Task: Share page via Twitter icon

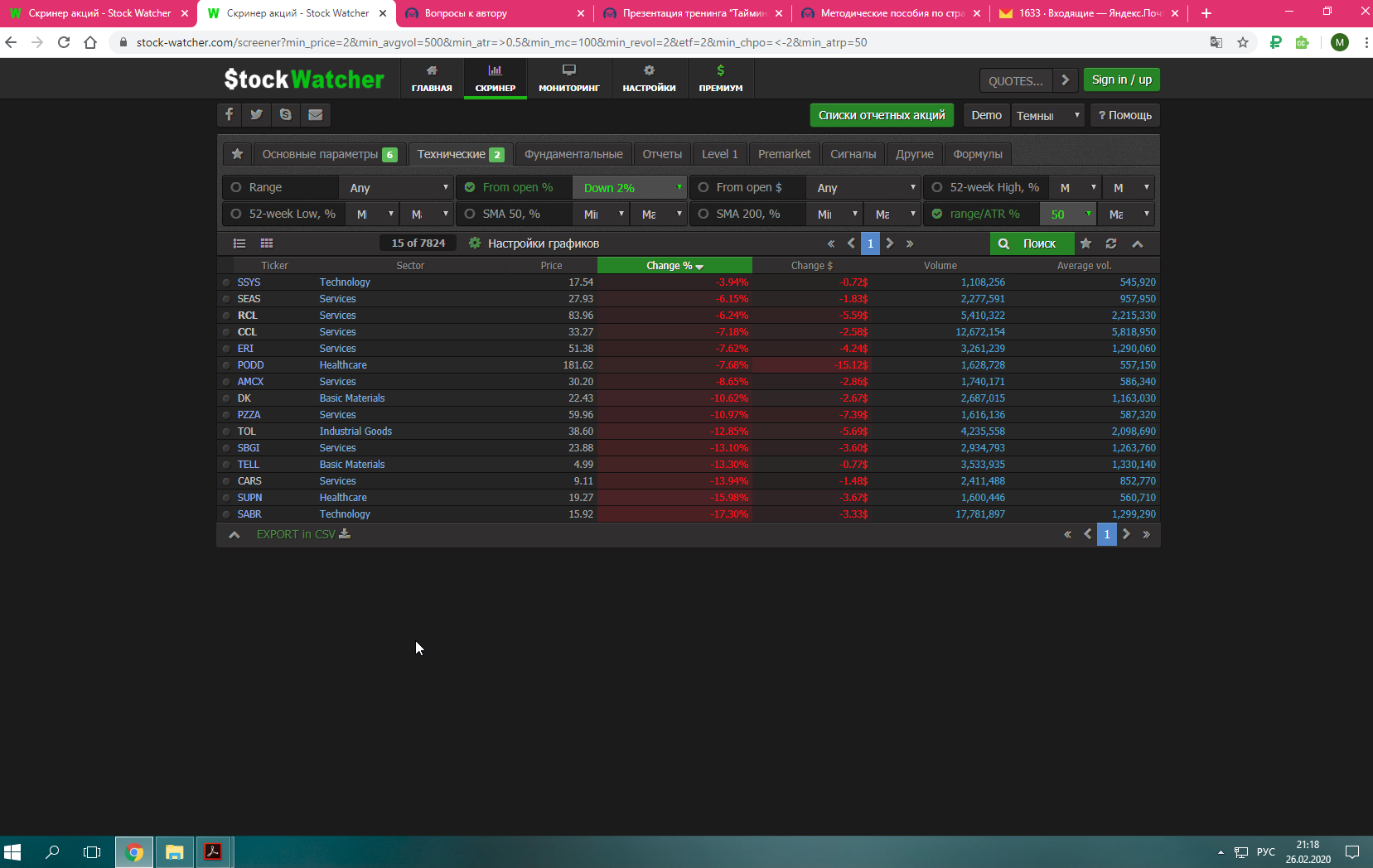Action: point(257,115)
